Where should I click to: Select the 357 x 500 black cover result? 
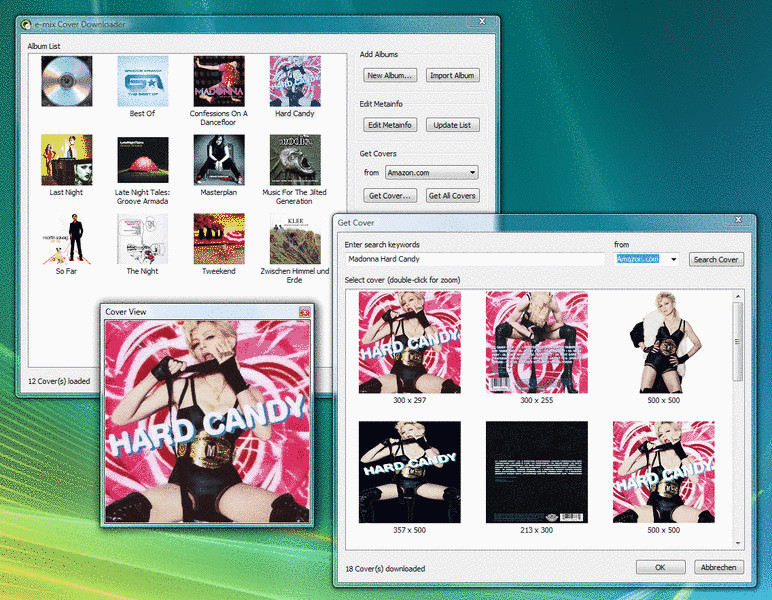(x=410, y=472)
